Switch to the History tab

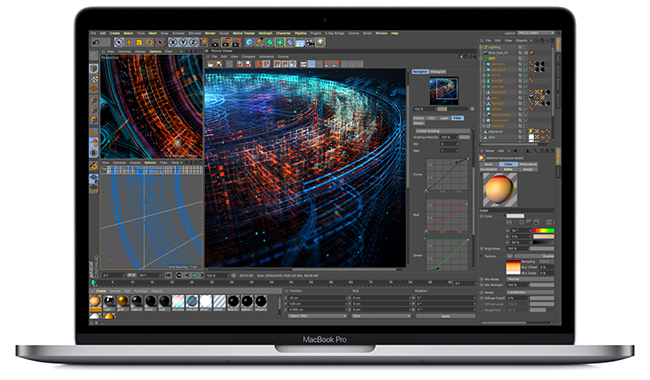coord(419,118)
